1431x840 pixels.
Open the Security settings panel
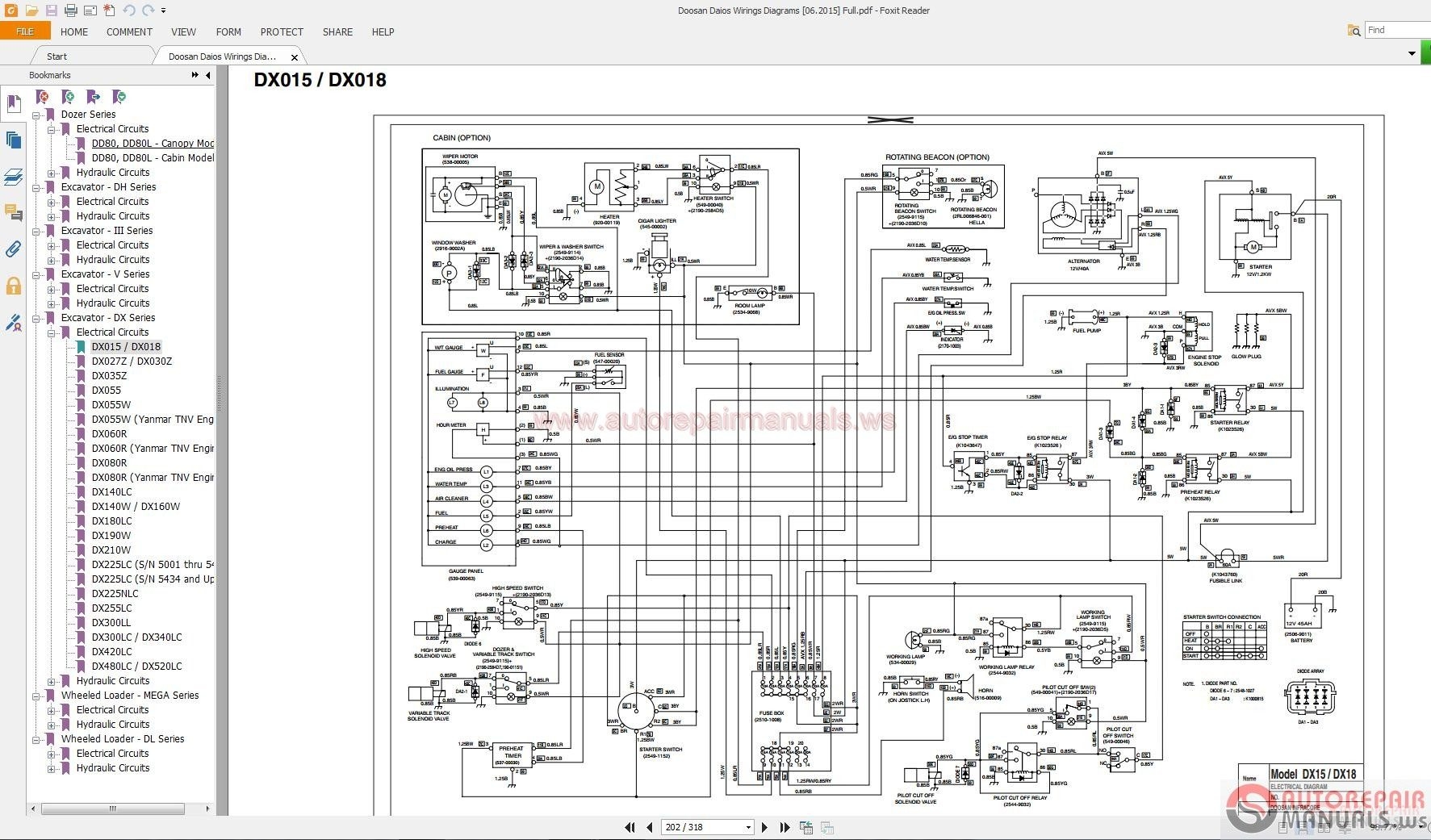click(14, 285)
